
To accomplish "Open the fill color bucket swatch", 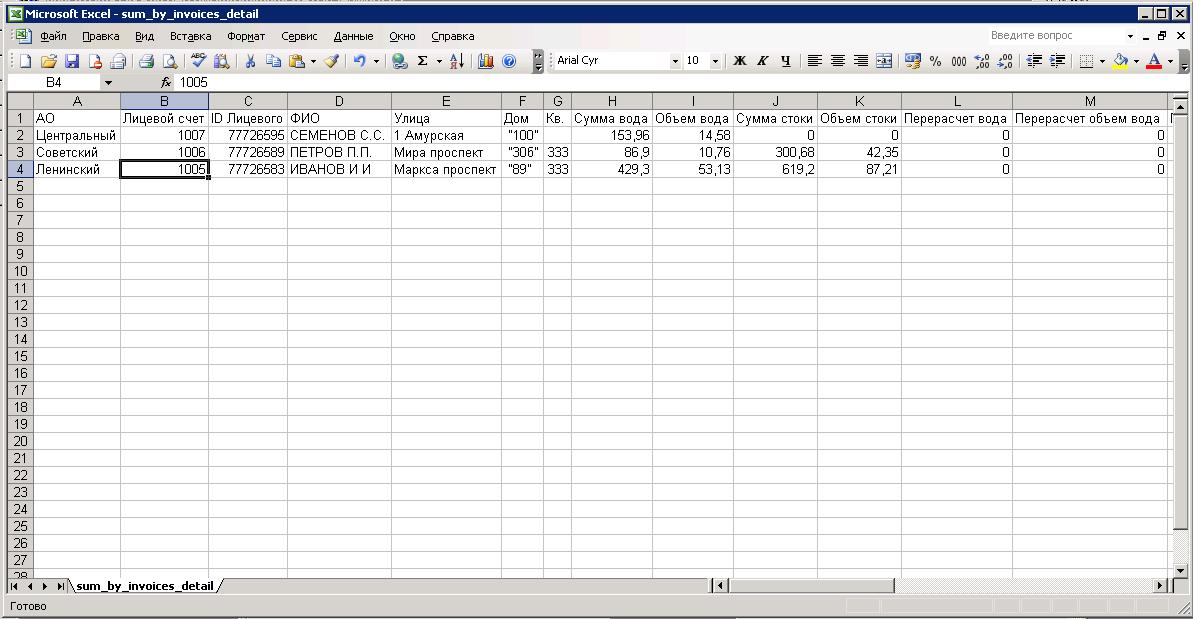I will 1120,61.
